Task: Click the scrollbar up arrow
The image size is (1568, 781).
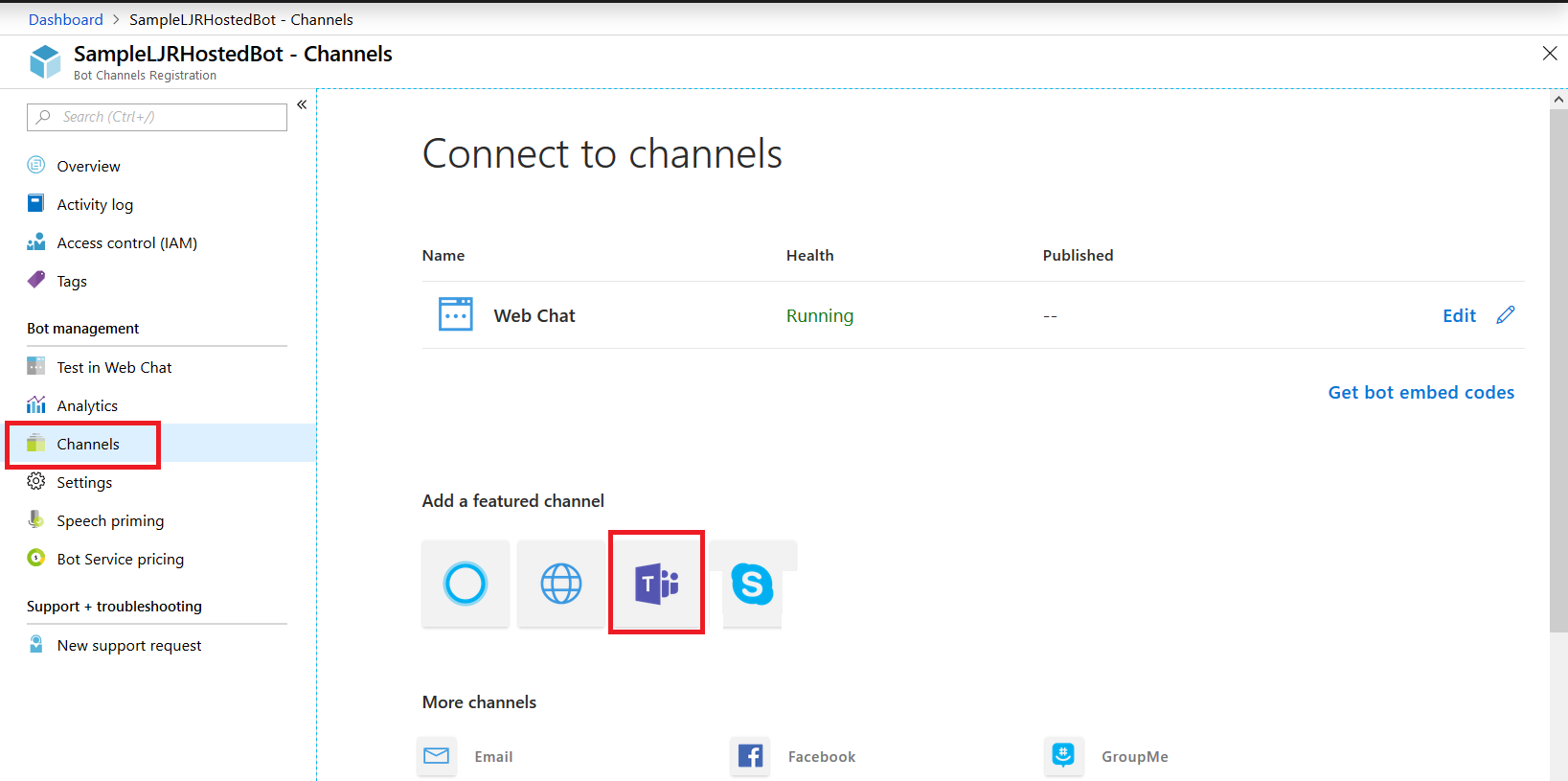Action: (x=1558, y=99)
